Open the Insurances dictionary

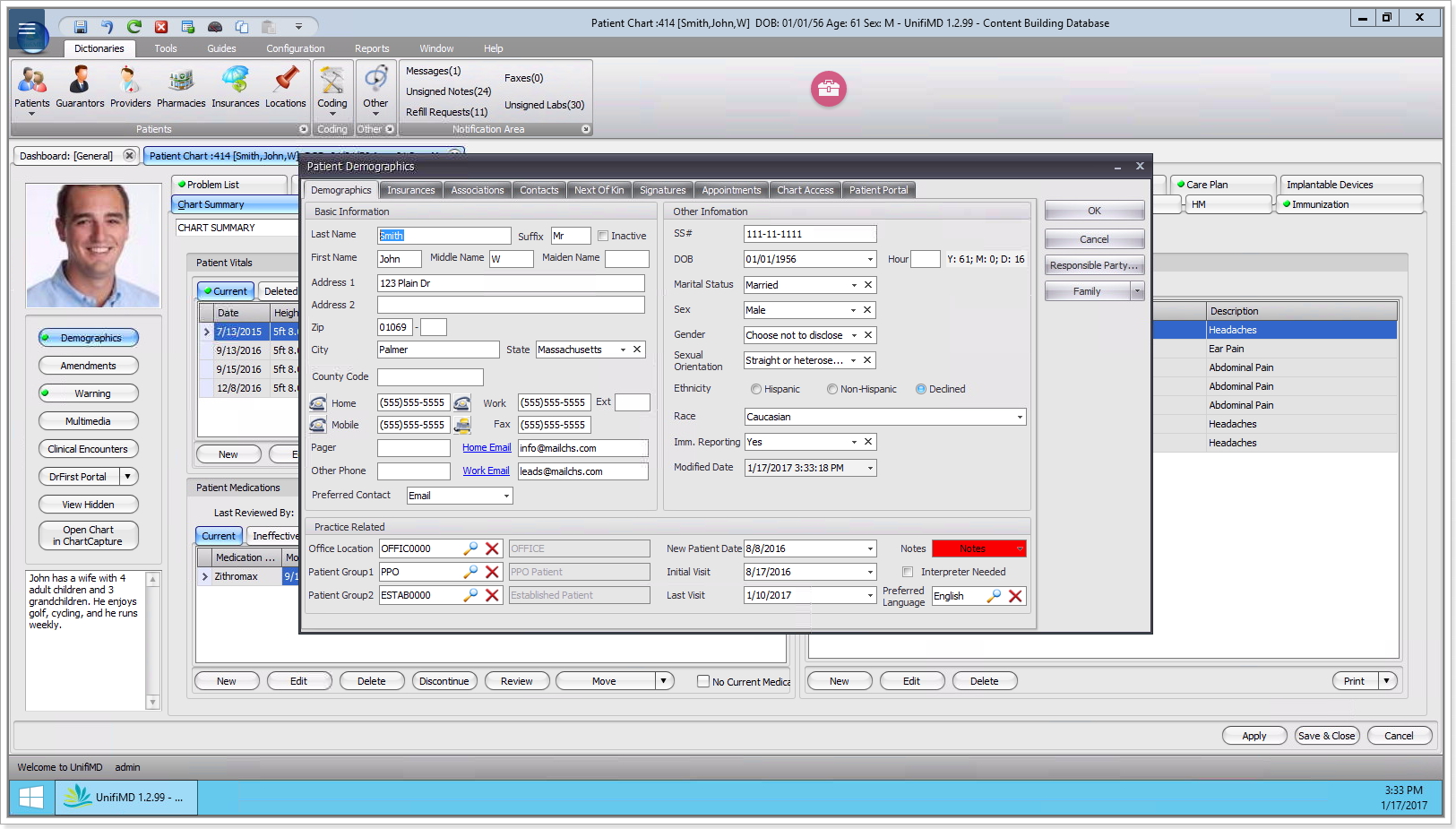click(236, 87)
